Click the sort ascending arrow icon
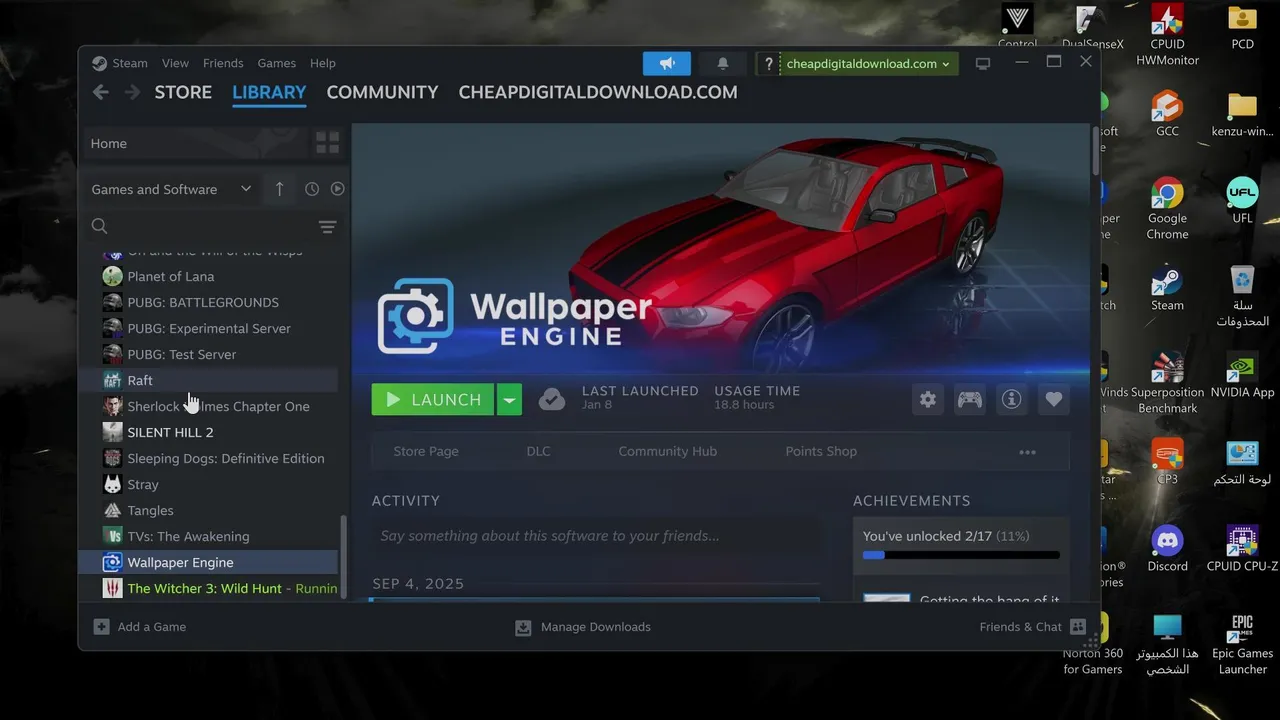Image resolution: width=1280 pixels, height=720 pixels. click(x=279, y=189)
